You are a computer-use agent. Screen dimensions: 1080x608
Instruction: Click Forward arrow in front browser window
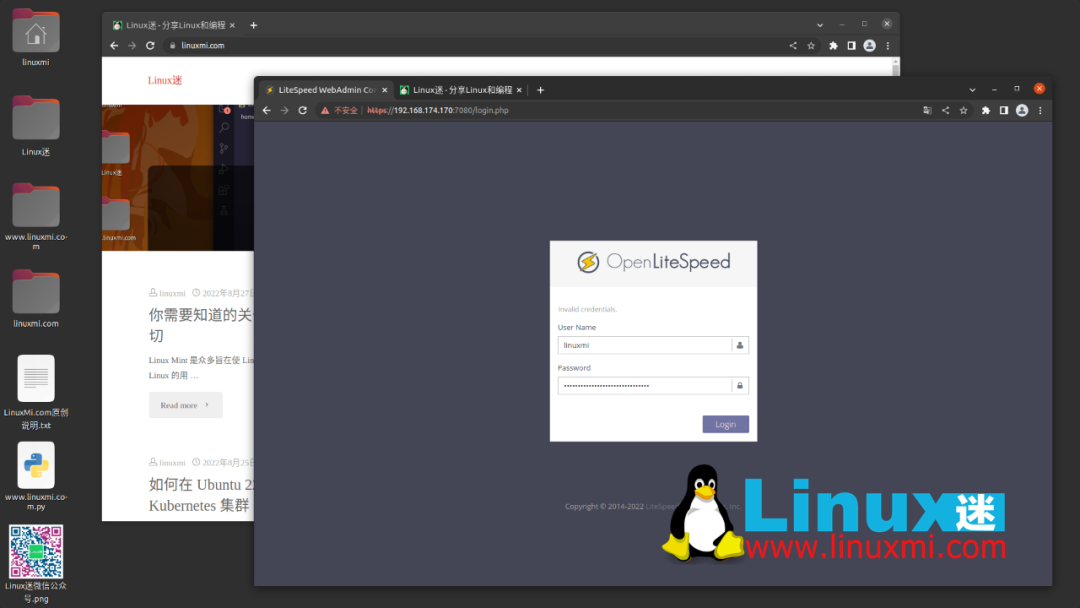[284, 110]
